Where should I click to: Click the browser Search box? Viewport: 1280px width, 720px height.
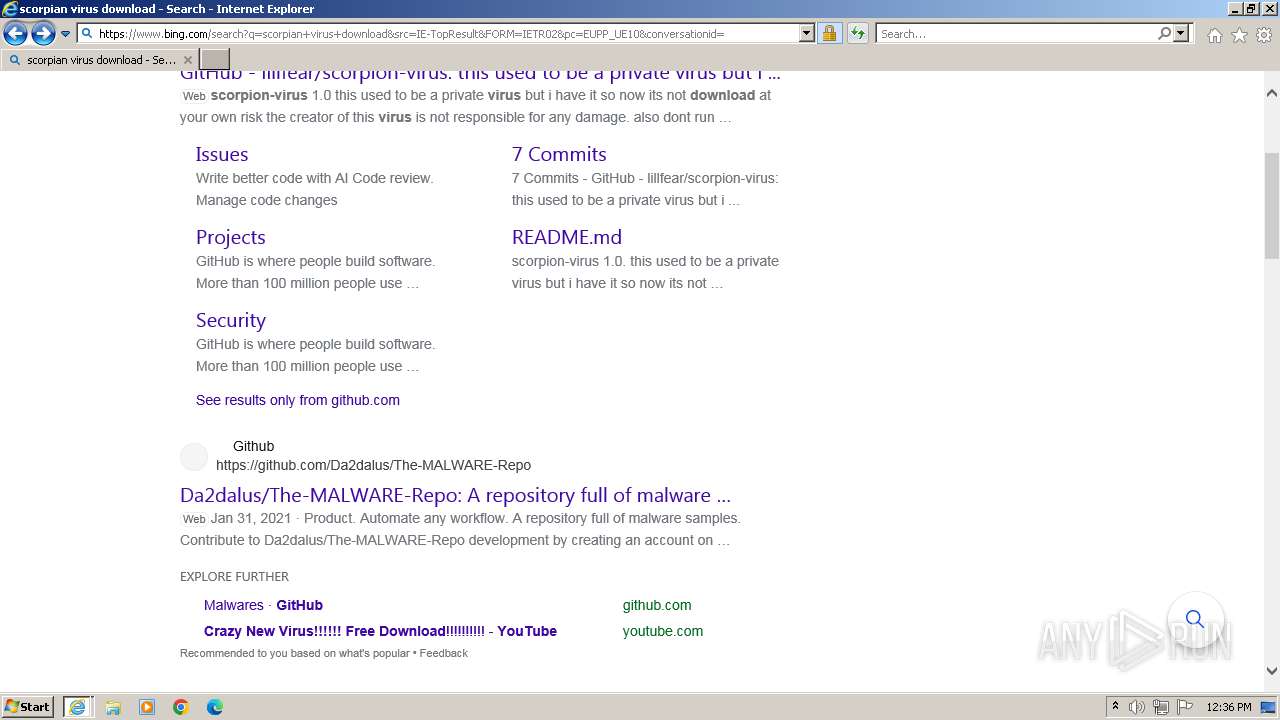click(1016, 34)
